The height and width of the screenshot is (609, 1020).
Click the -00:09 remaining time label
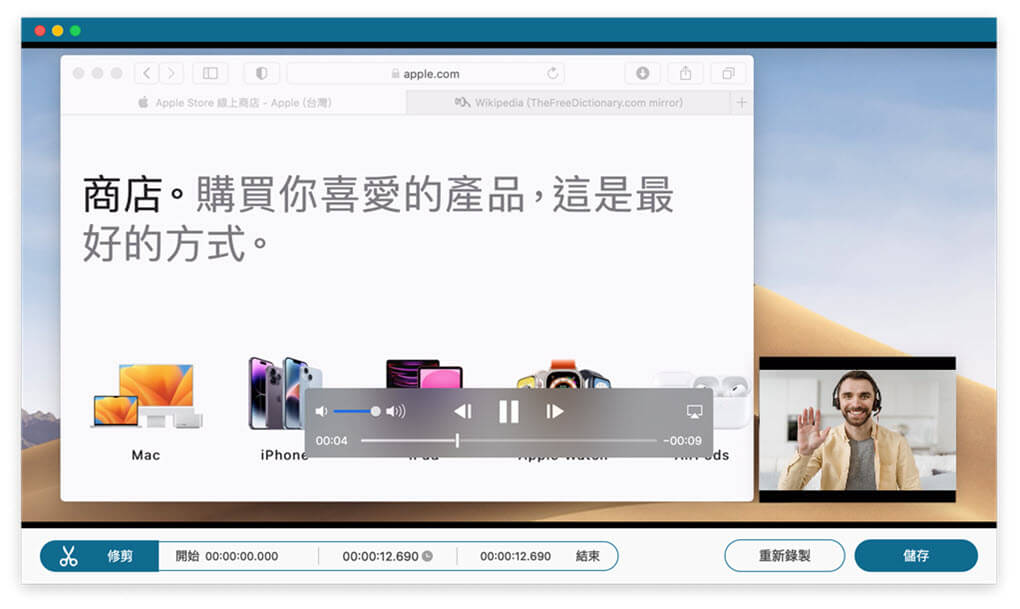pyautogui.click(x=682, y=440)
